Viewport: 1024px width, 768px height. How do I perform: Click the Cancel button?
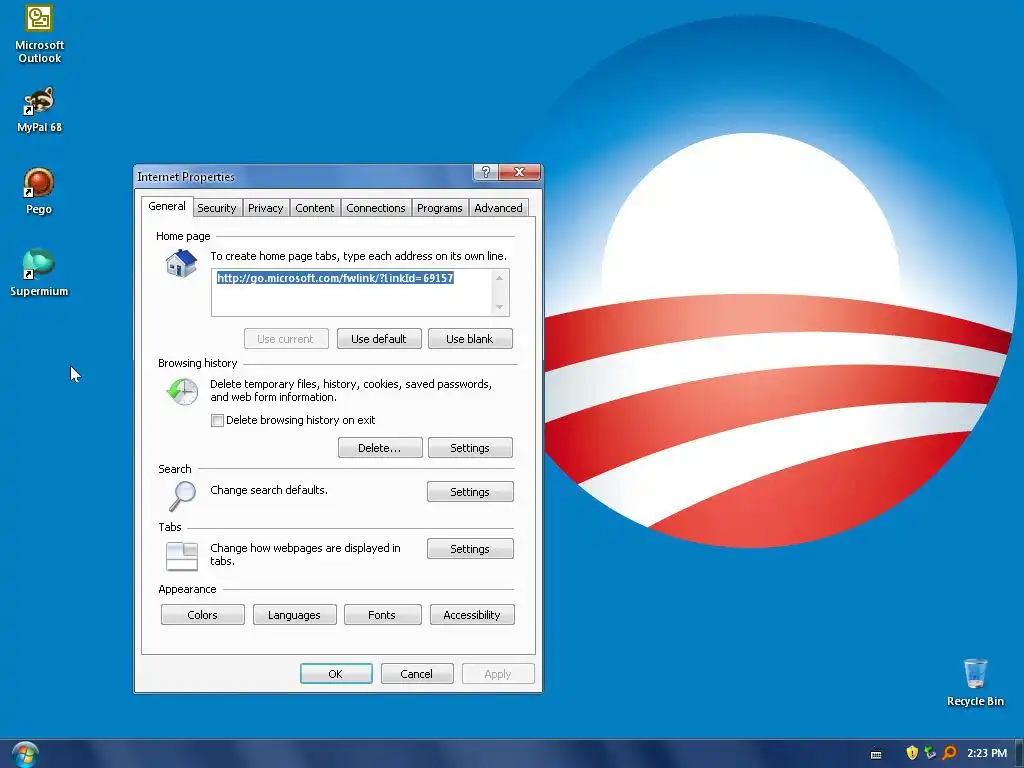click(417, 673)
